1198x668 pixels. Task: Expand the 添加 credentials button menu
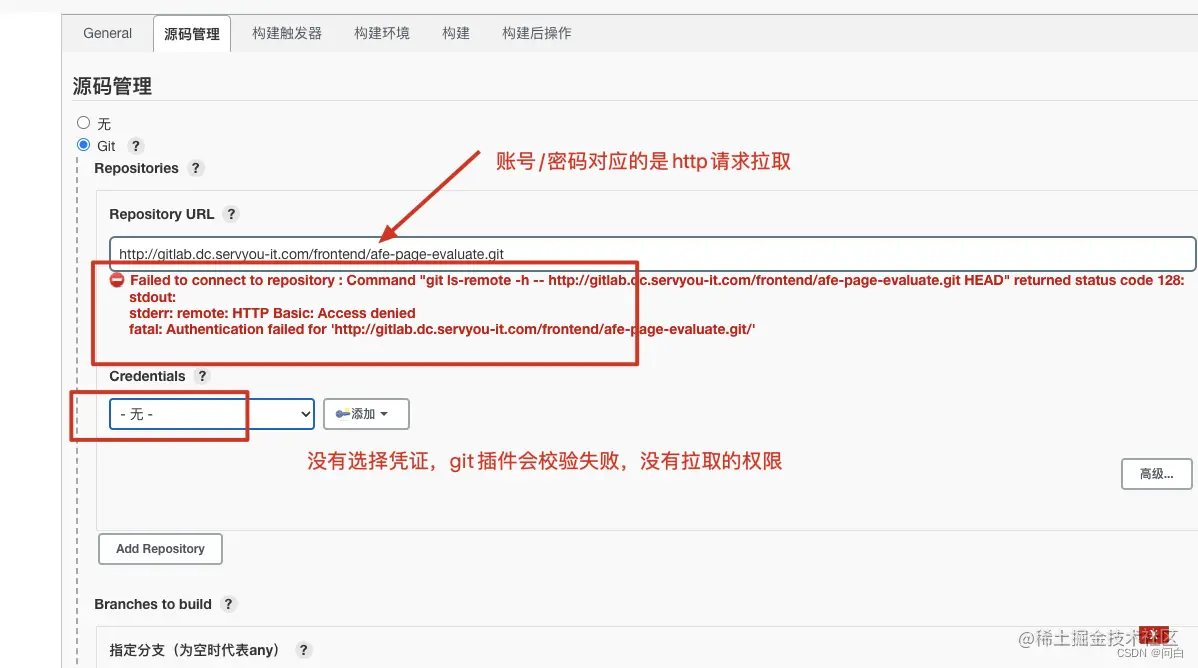click(x=366, y=413)
